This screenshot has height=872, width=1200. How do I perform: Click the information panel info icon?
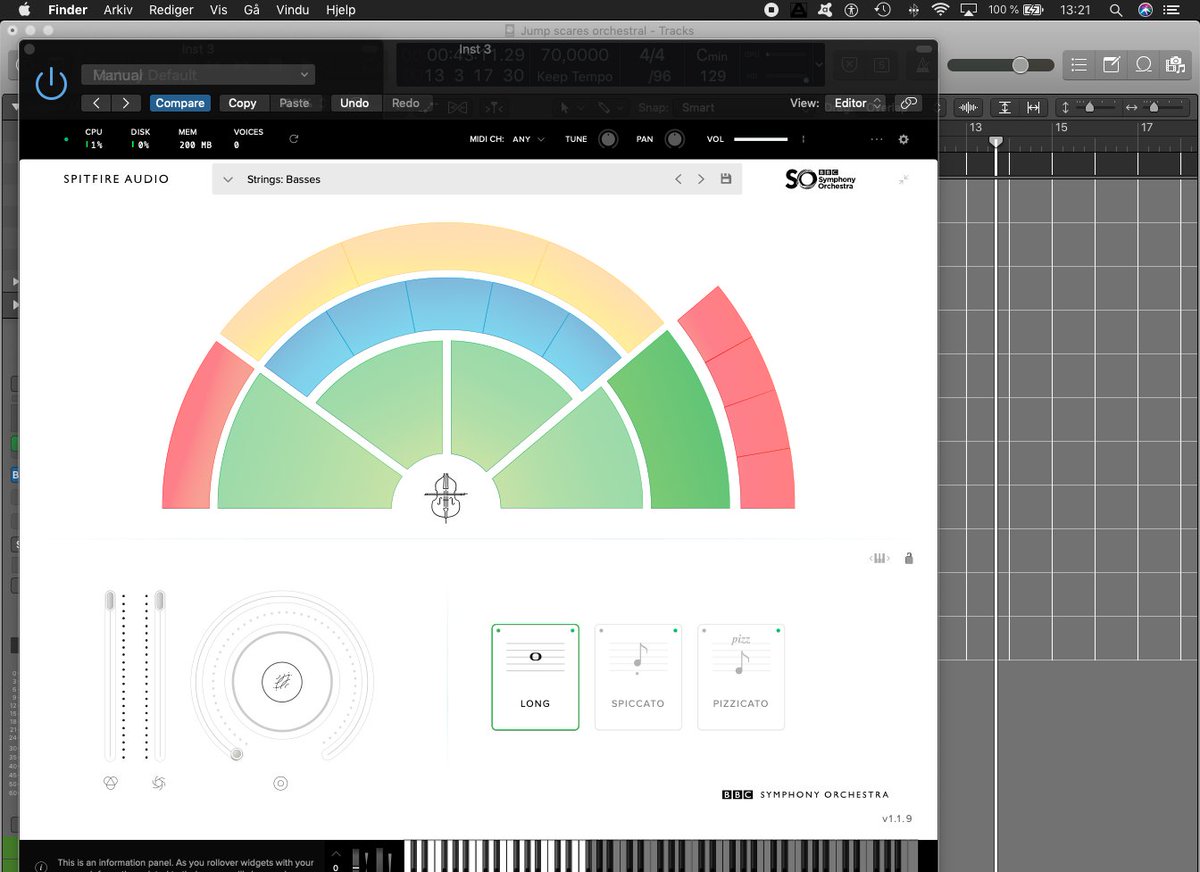point(41,867)
